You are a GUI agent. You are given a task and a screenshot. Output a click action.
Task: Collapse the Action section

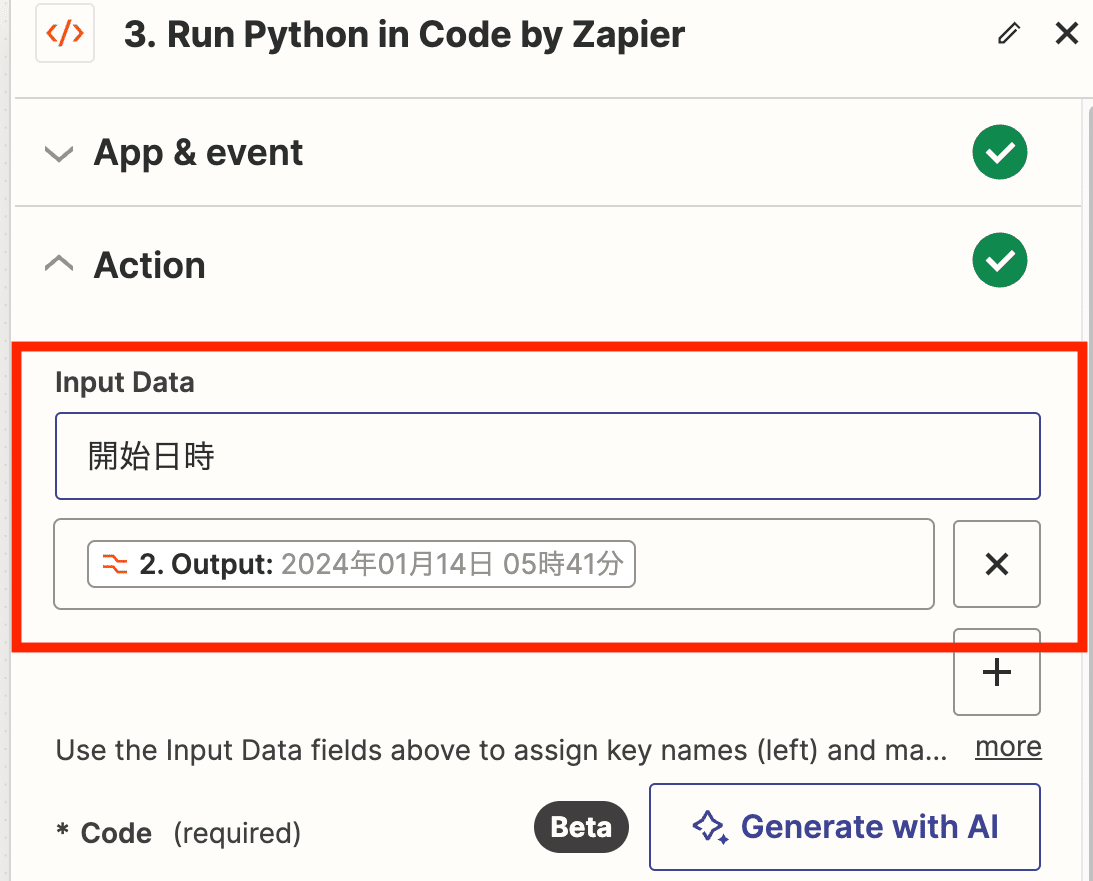point(59,263)
